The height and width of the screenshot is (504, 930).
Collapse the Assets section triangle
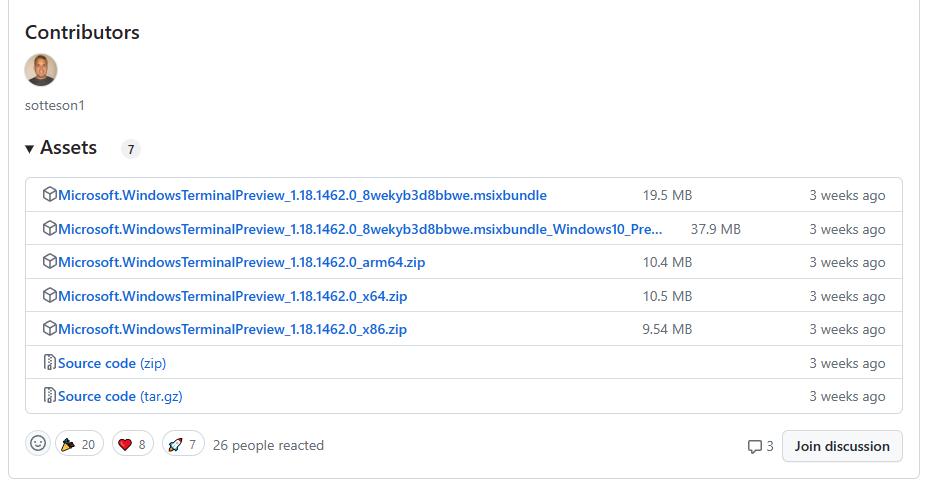click(x=29, y=149)
